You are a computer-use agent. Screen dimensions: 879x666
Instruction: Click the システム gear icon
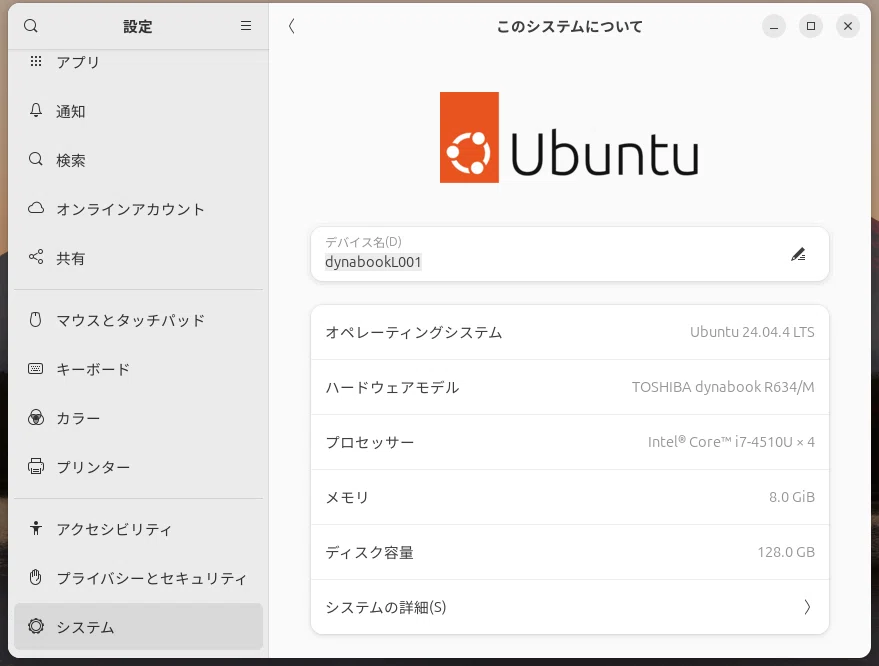(x=36, y=626)
